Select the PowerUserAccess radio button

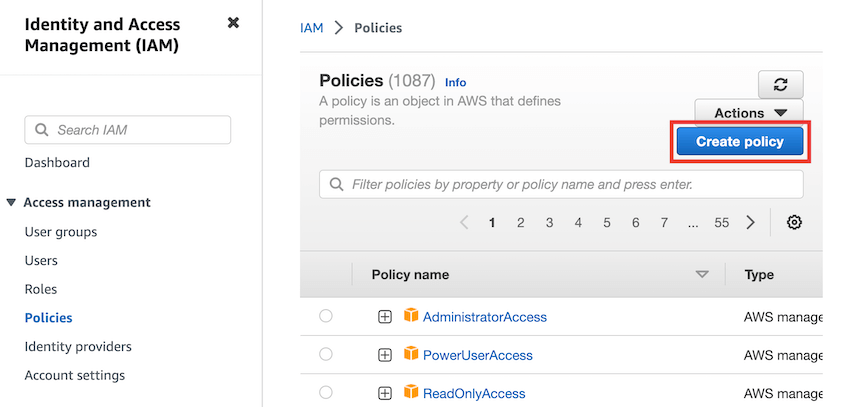tap(325, 354)
